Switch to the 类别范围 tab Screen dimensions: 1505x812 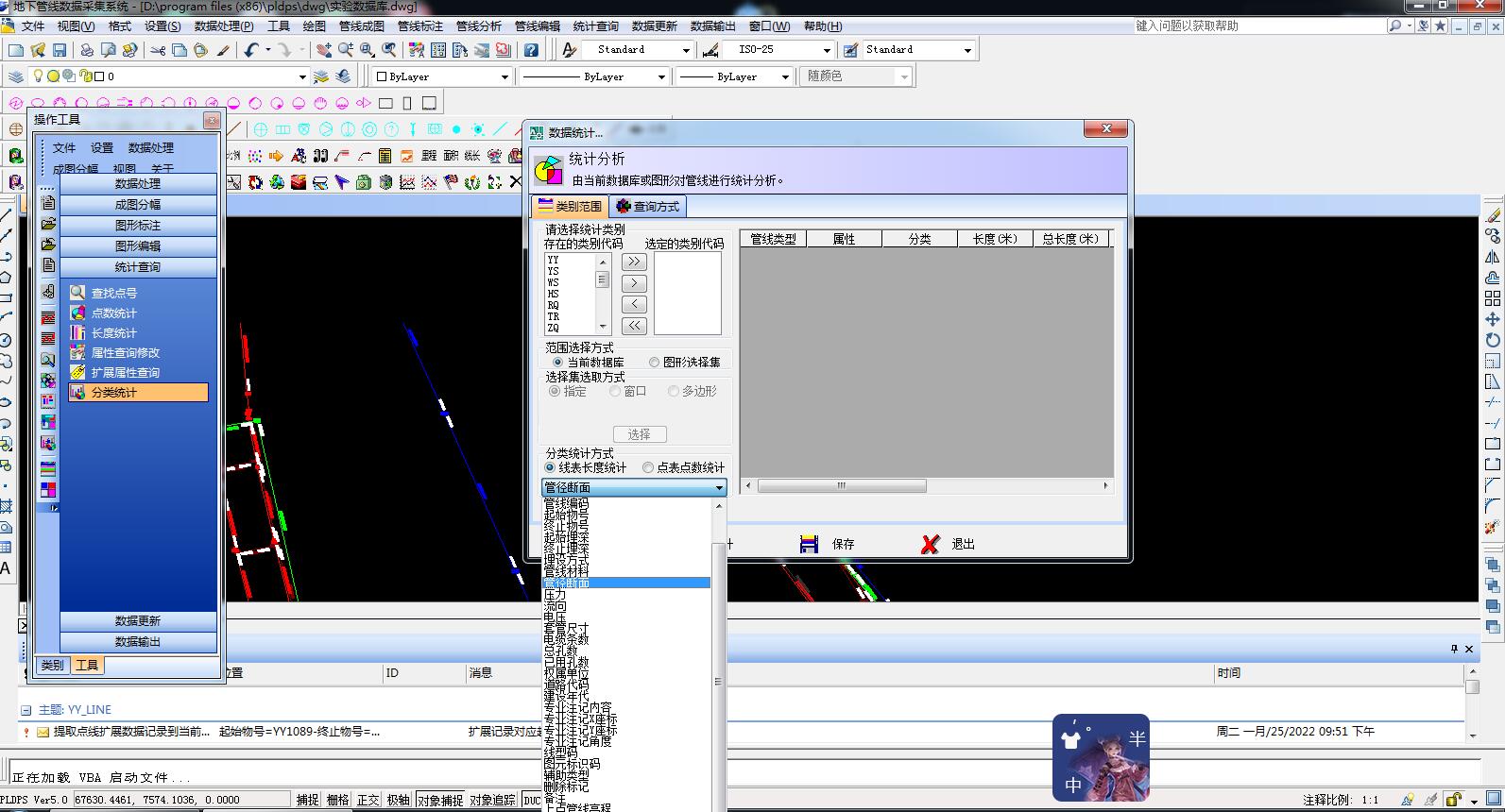coord(570,206)
